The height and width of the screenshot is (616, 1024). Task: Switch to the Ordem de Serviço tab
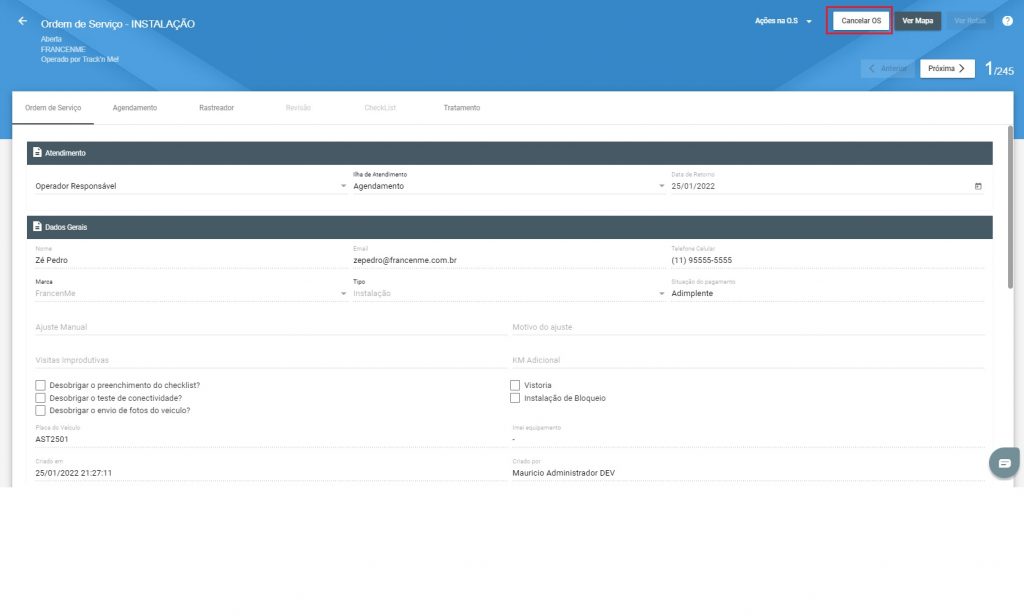pos(53,108)
